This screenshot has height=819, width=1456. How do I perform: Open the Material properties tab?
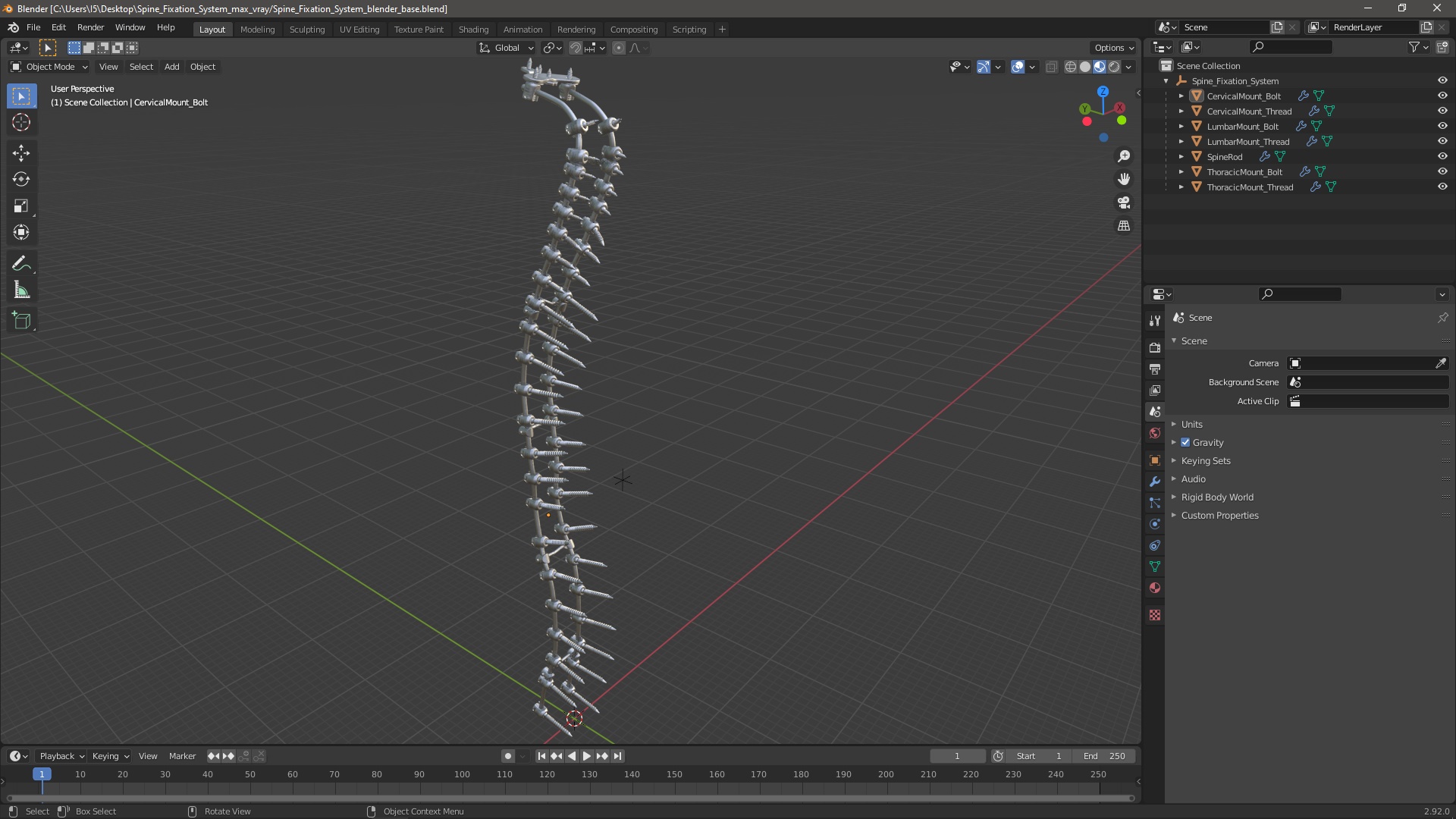(1155, 588)
